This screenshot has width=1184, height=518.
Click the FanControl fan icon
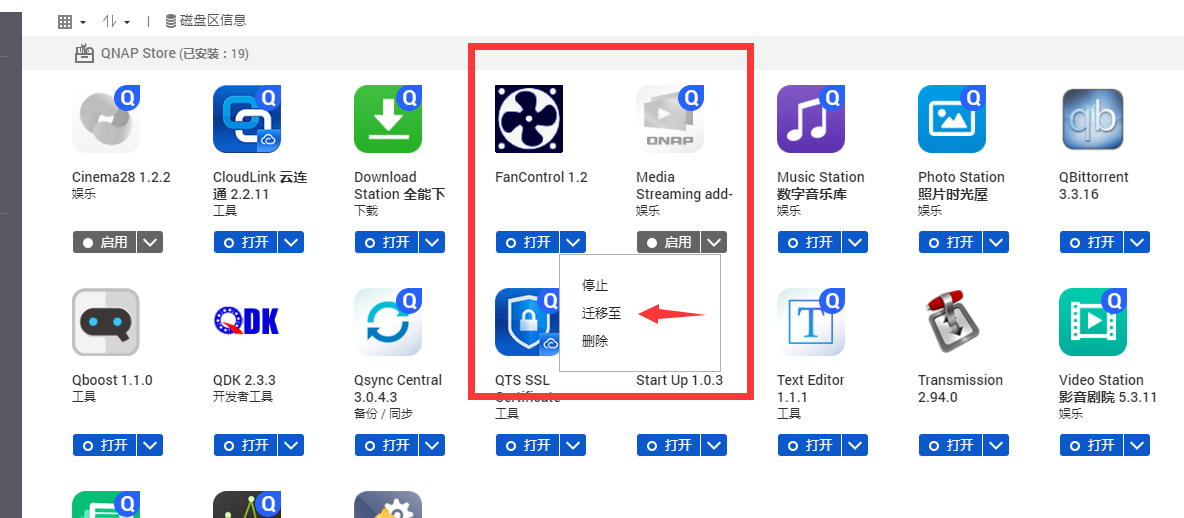(x=529, y=119)
